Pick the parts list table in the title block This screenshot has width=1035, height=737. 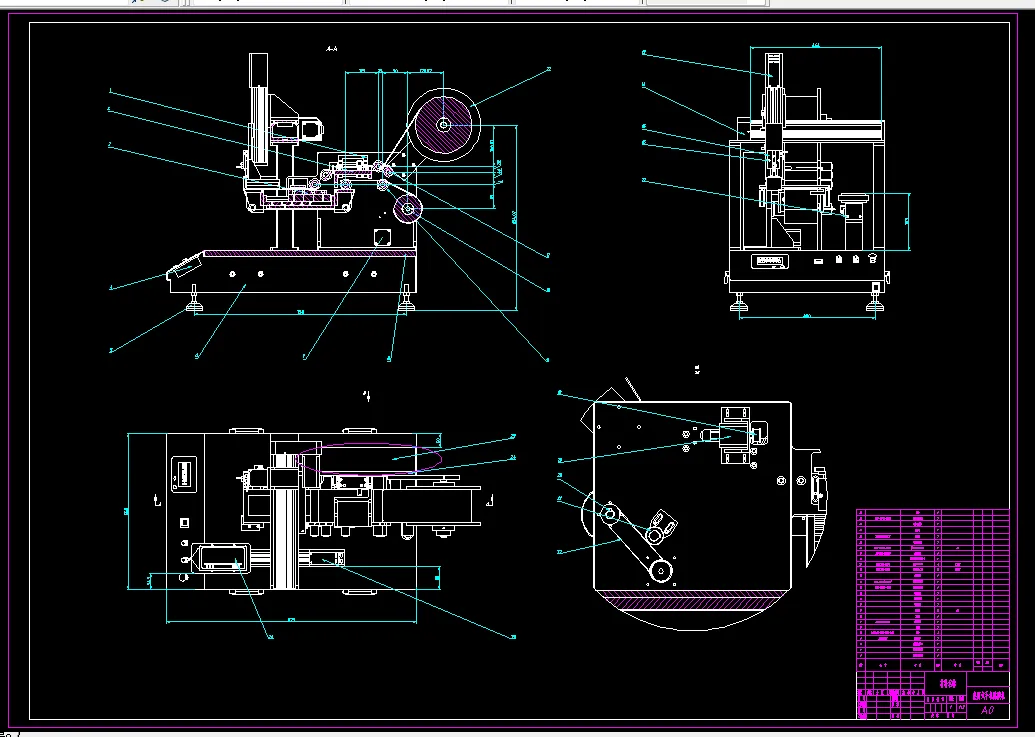[933, 590]
